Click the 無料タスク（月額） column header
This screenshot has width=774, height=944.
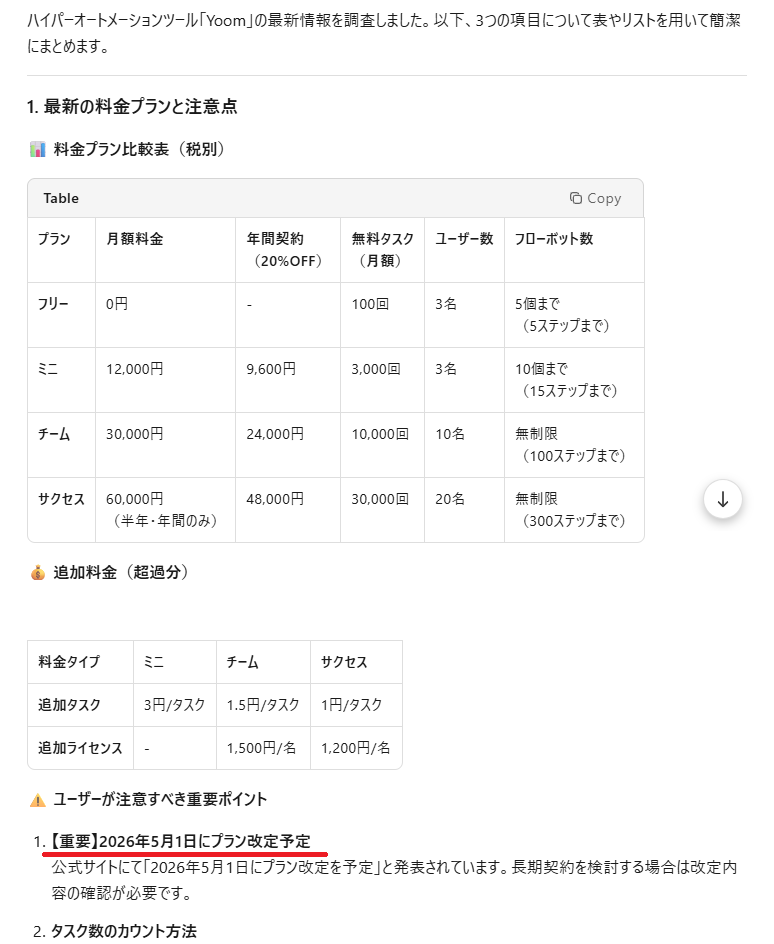coord(382,250)
